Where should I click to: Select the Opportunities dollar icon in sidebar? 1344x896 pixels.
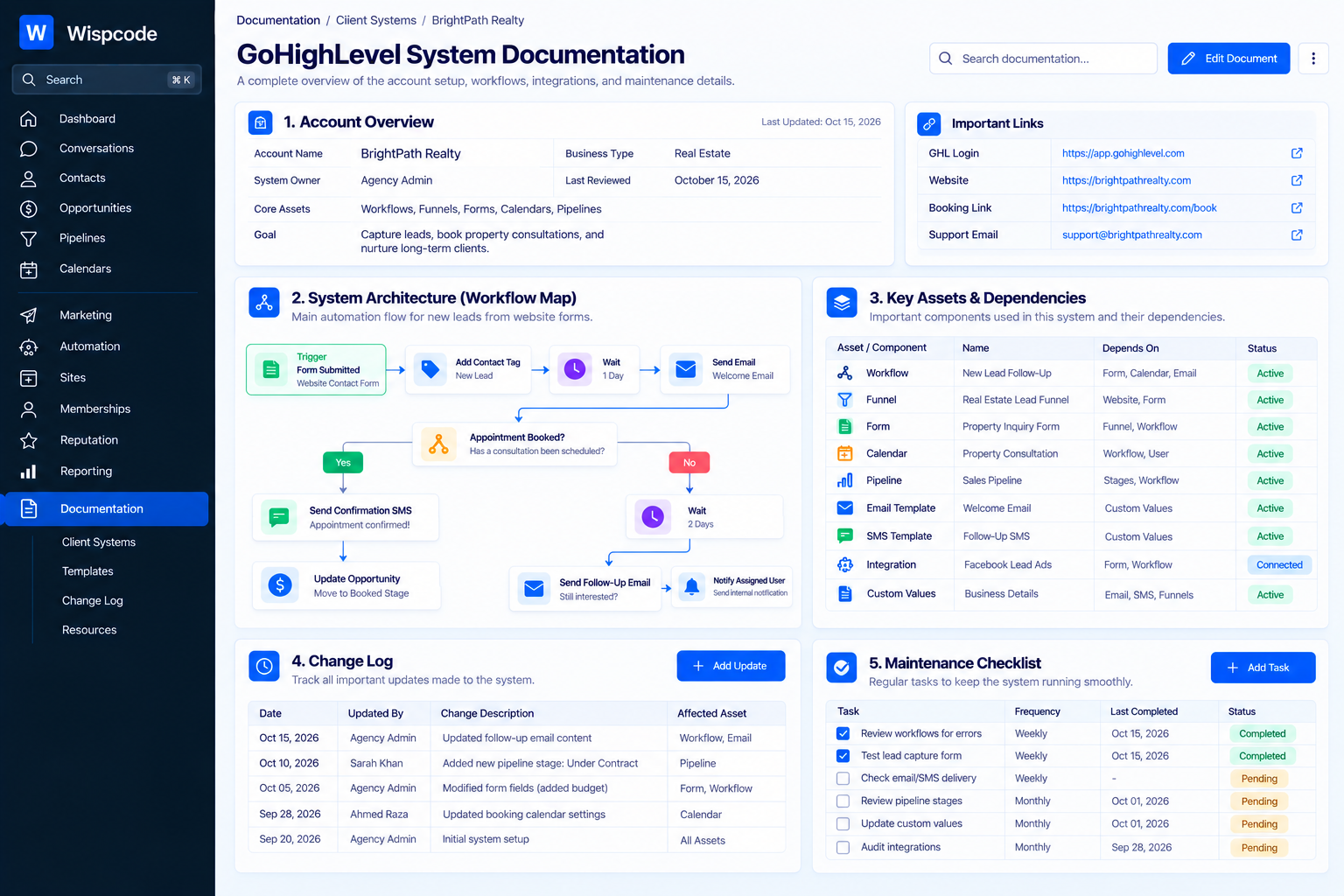29,208
